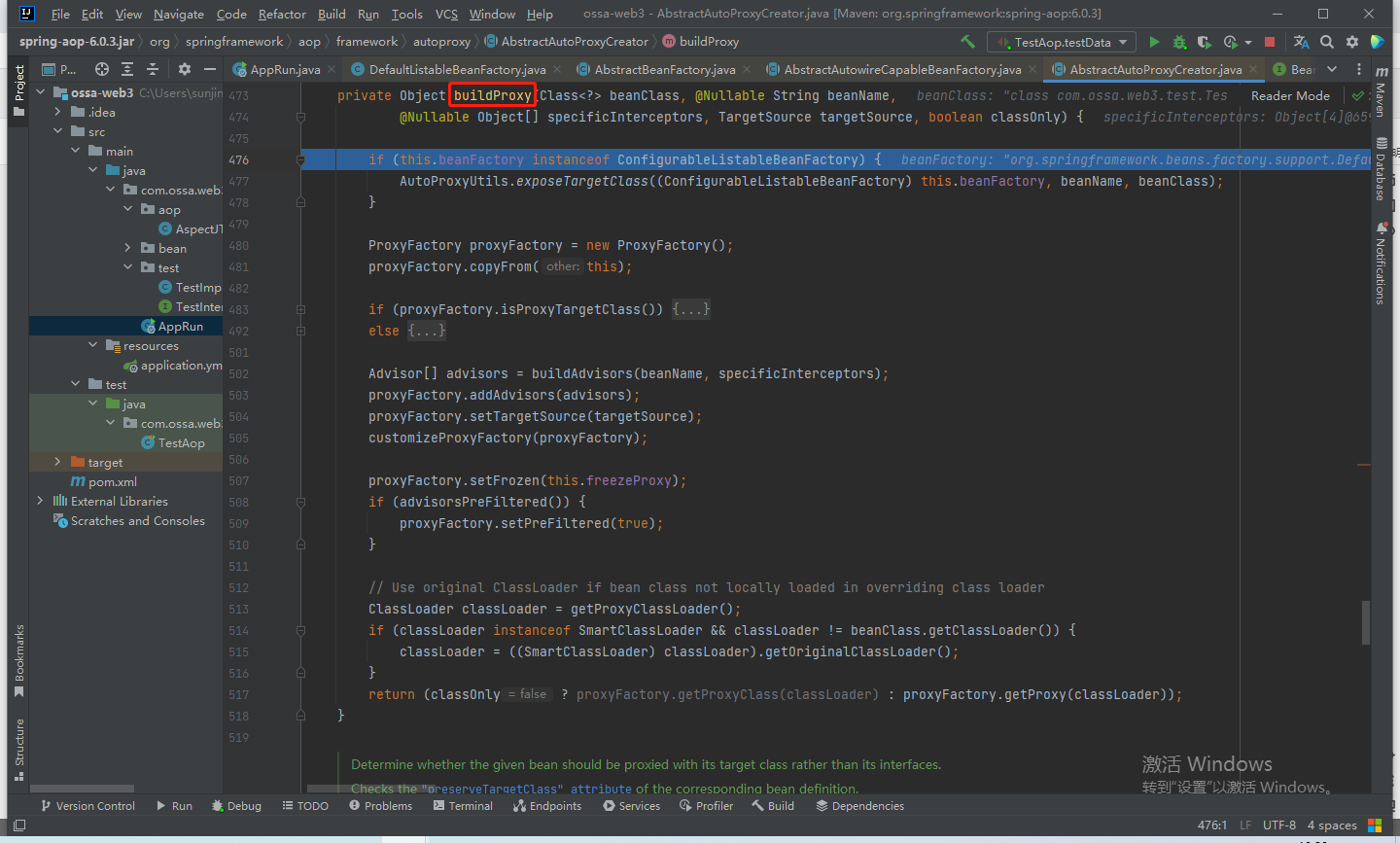Open profiler run options dropdown arrow
The height and width of the screenshot is (843, 1400).
click(x=1248, y=43)
